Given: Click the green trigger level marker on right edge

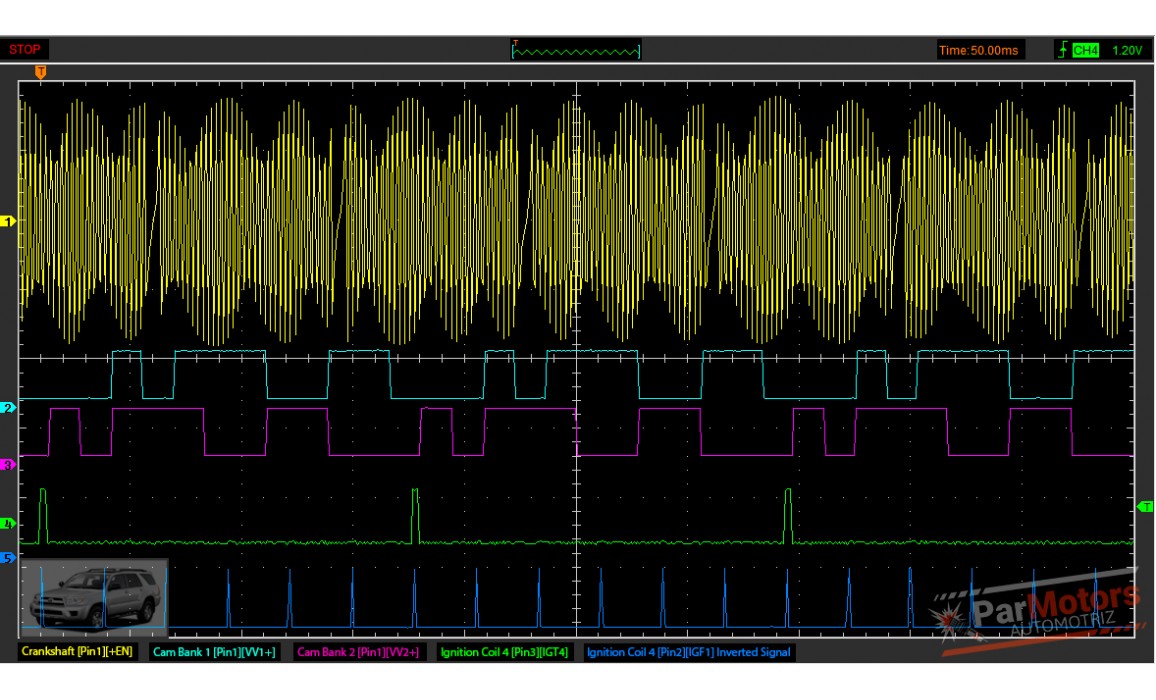Looking at the screenshot, I should (x=1146, y=507).
